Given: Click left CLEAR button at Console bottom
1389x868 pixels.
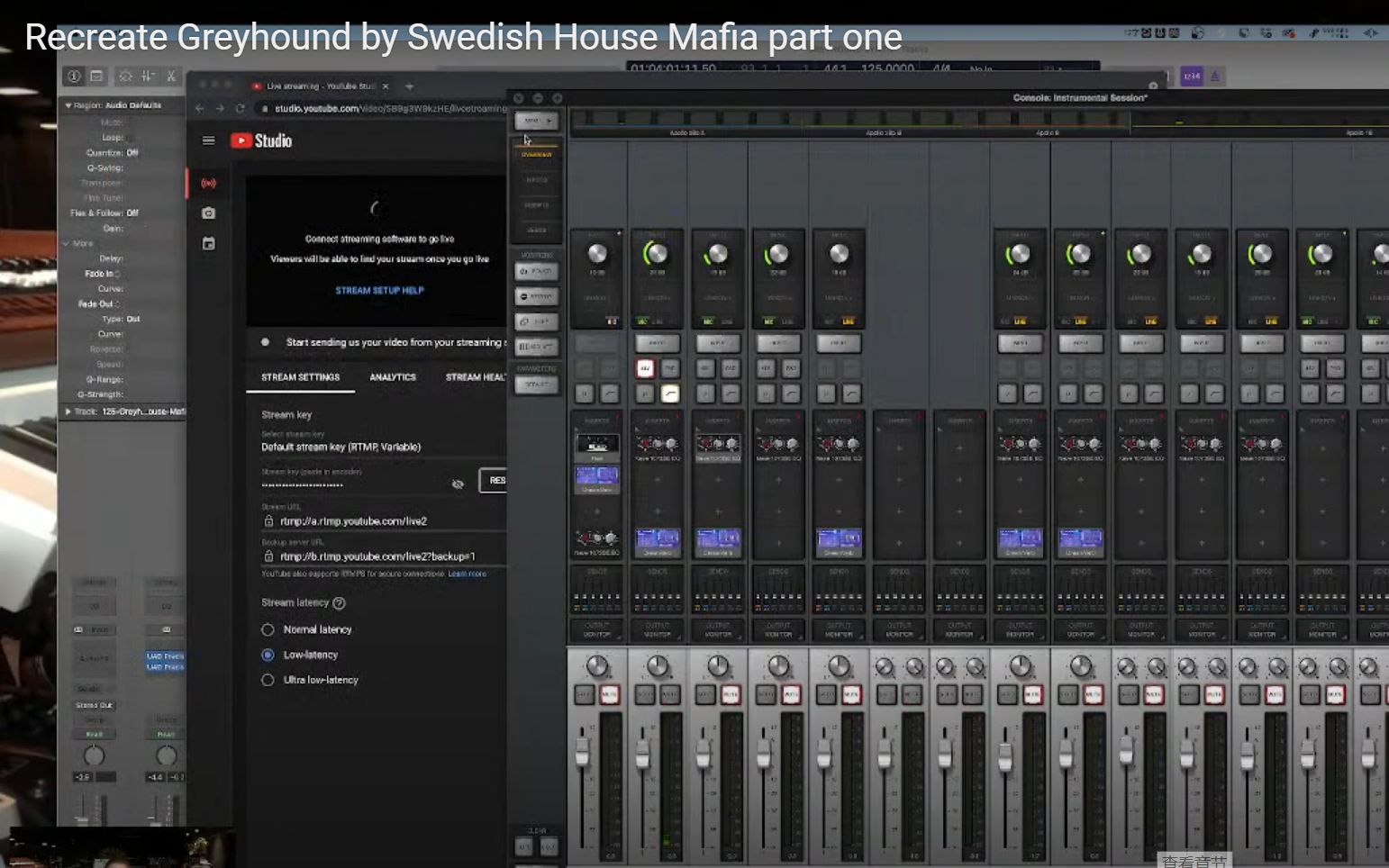Looking at the screenshot, I should [x=524, y=846].
